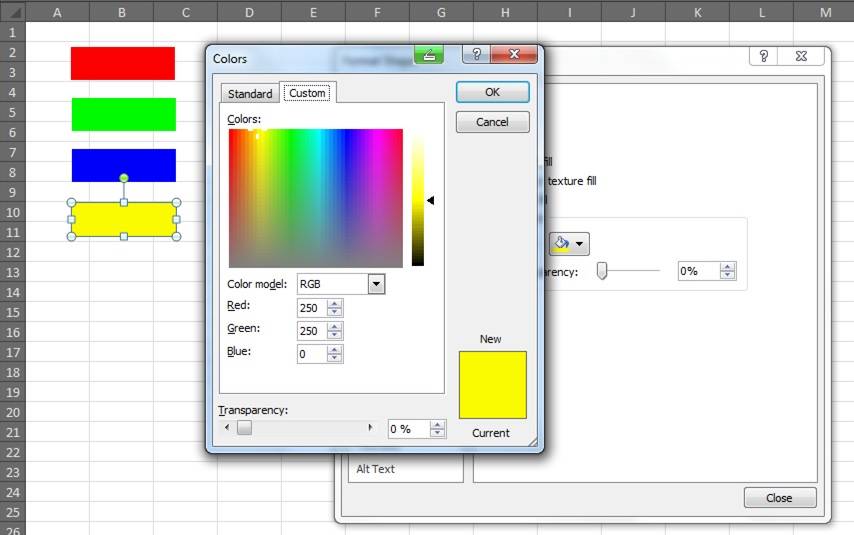Image resolution: width=854 pixels, height=535 pixels.
Task: Open help in Format Shape dialog
Action: click(x=764, y=56)
